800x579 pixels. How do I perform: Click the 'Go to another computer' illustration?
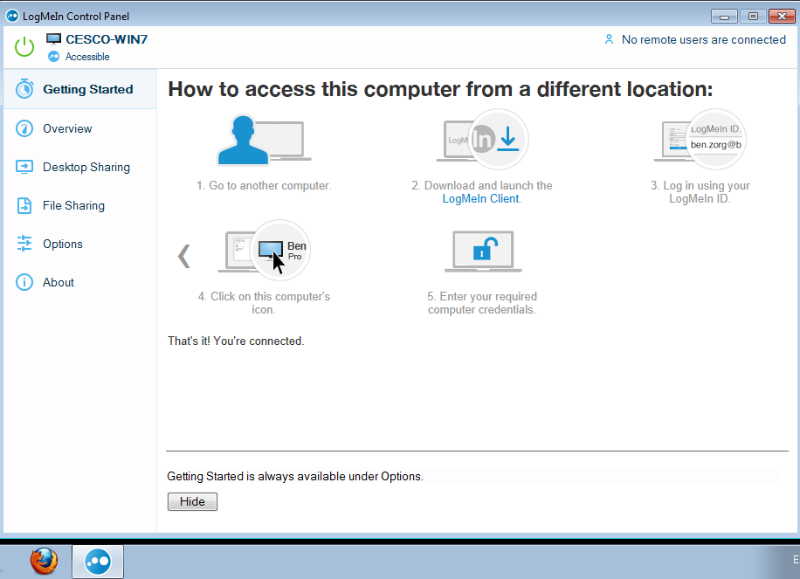click(x=263, y=141)
